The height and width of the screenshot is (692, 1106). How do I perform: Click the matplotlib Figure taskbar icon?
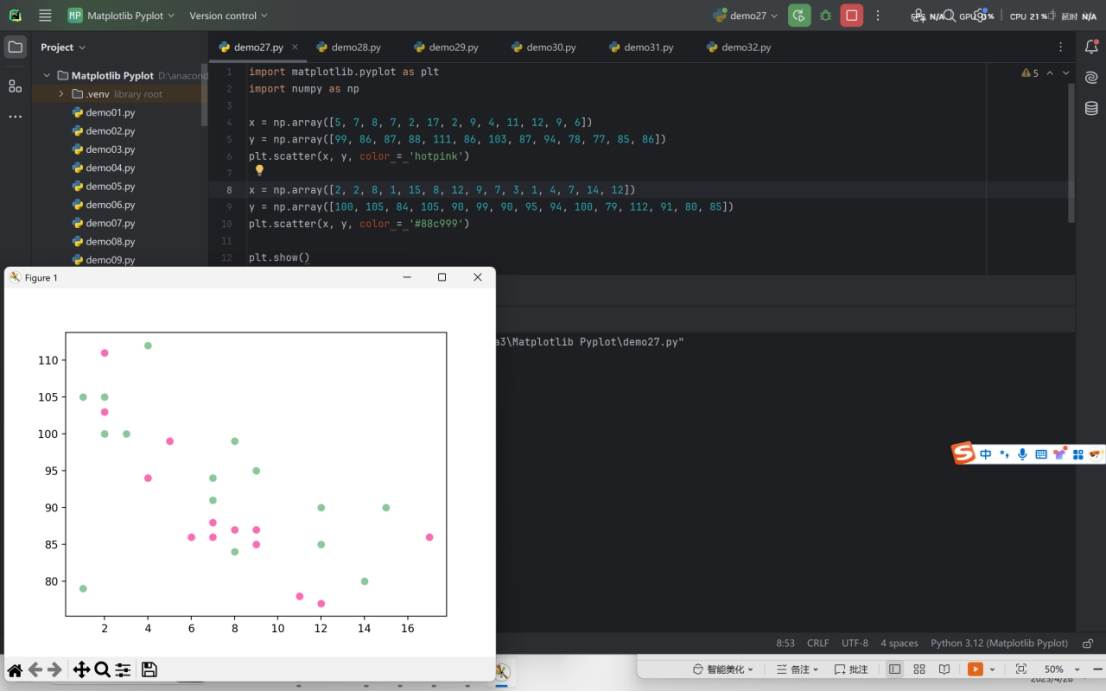502,672
